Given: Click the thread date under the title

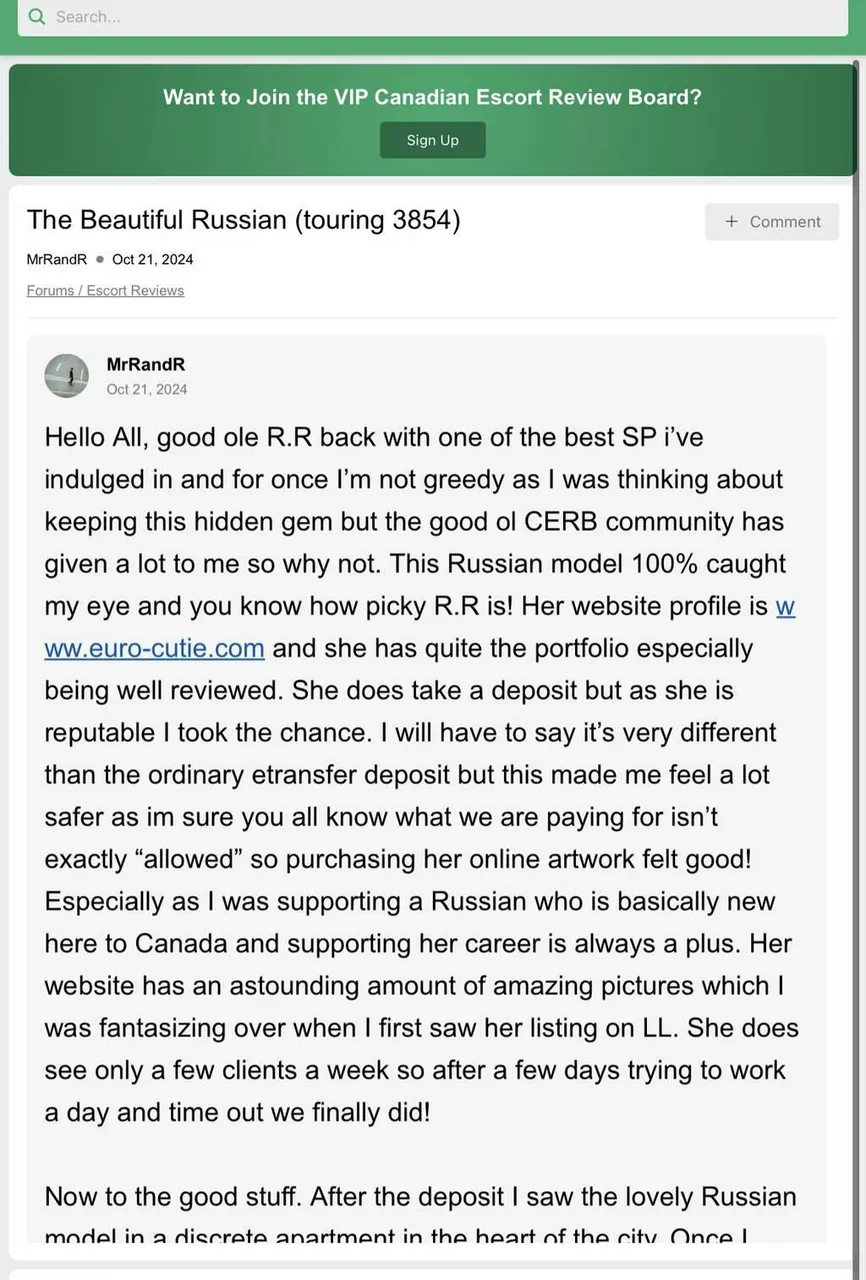Looking at the screenshot, I should (x=152, y=259).
